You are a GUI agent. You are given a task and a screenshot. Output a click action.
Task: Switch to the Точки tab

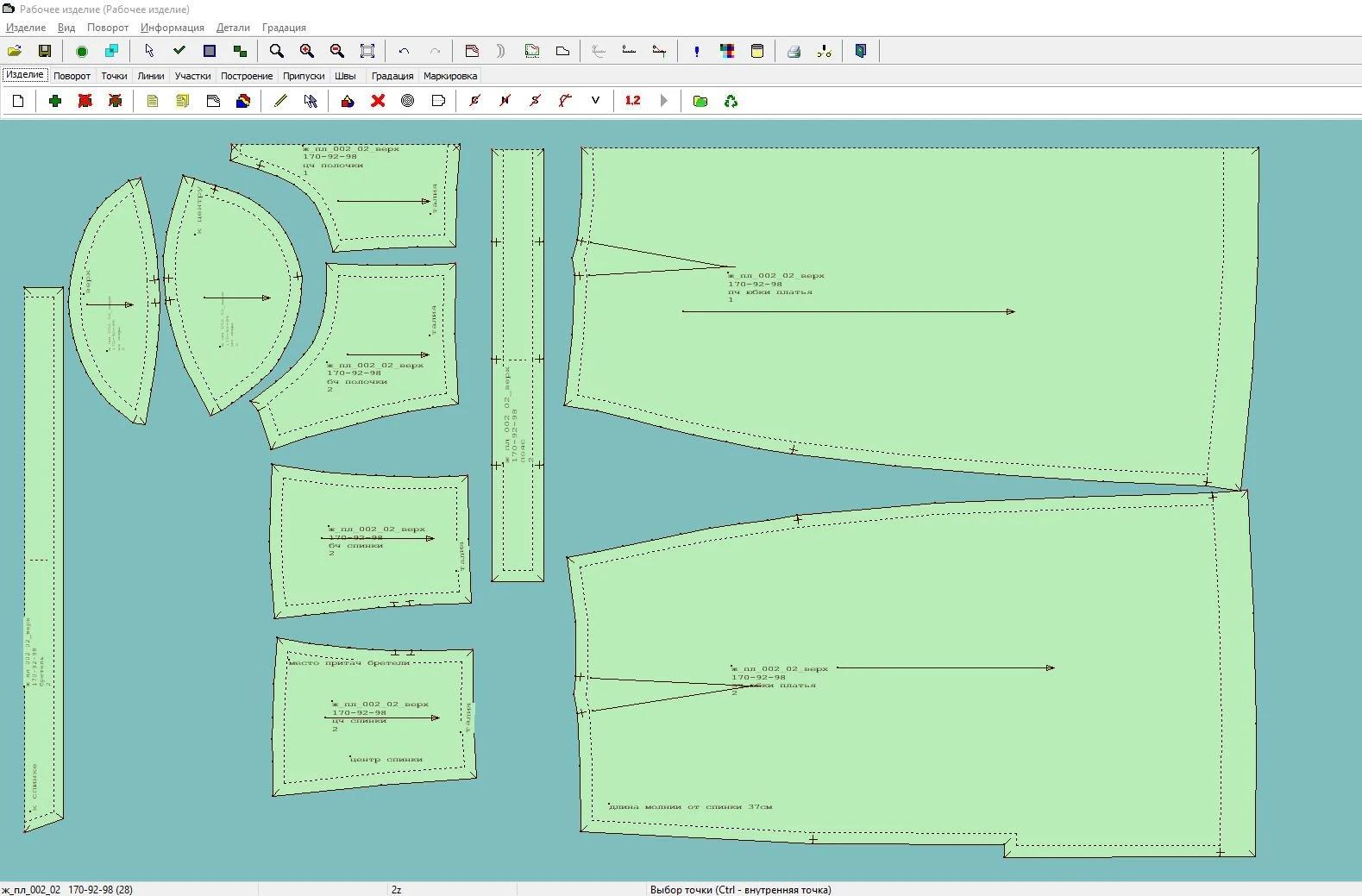[x=114, y=76]
